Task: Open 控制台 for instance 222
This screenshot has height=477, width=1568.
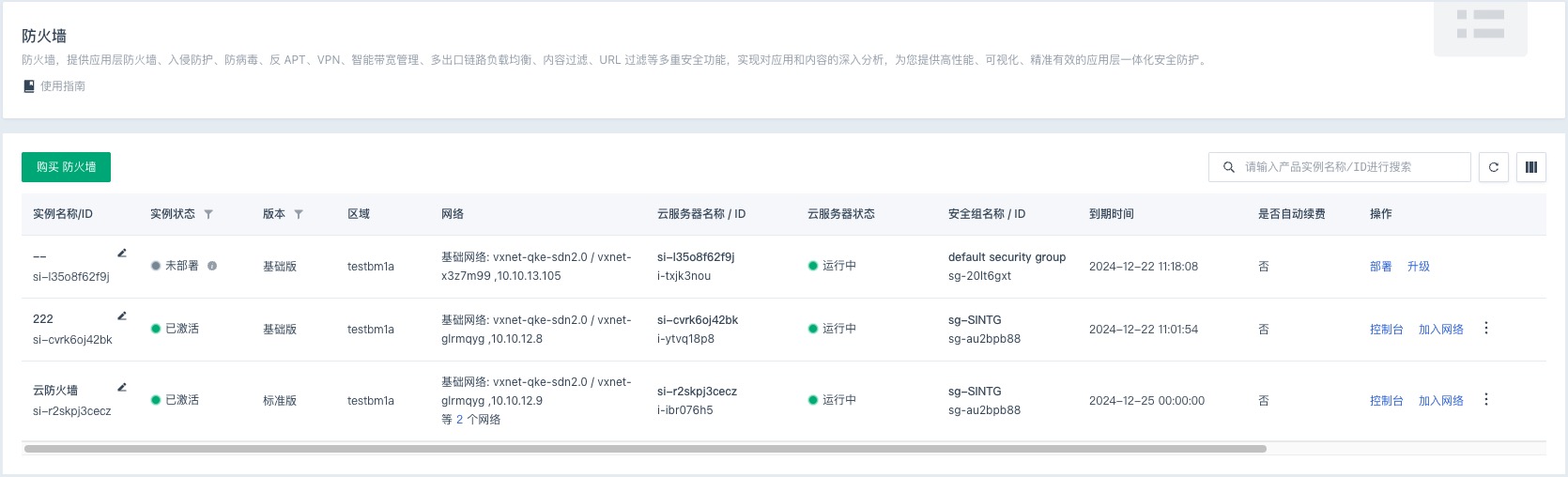Action: (x=1387, y=330)
